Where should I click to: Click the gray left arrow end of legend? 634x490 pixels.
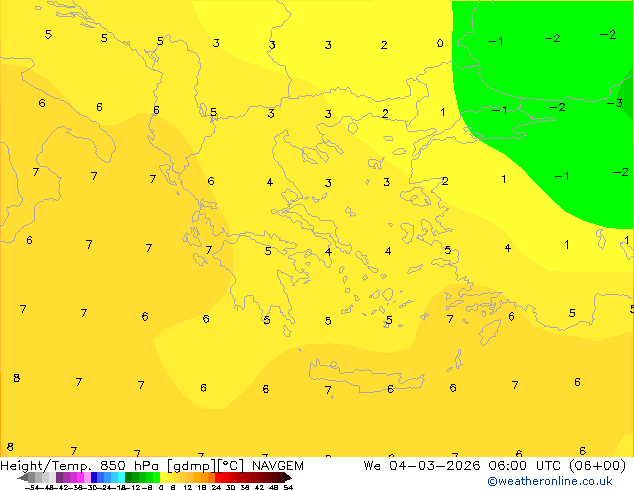pos(23,478)
